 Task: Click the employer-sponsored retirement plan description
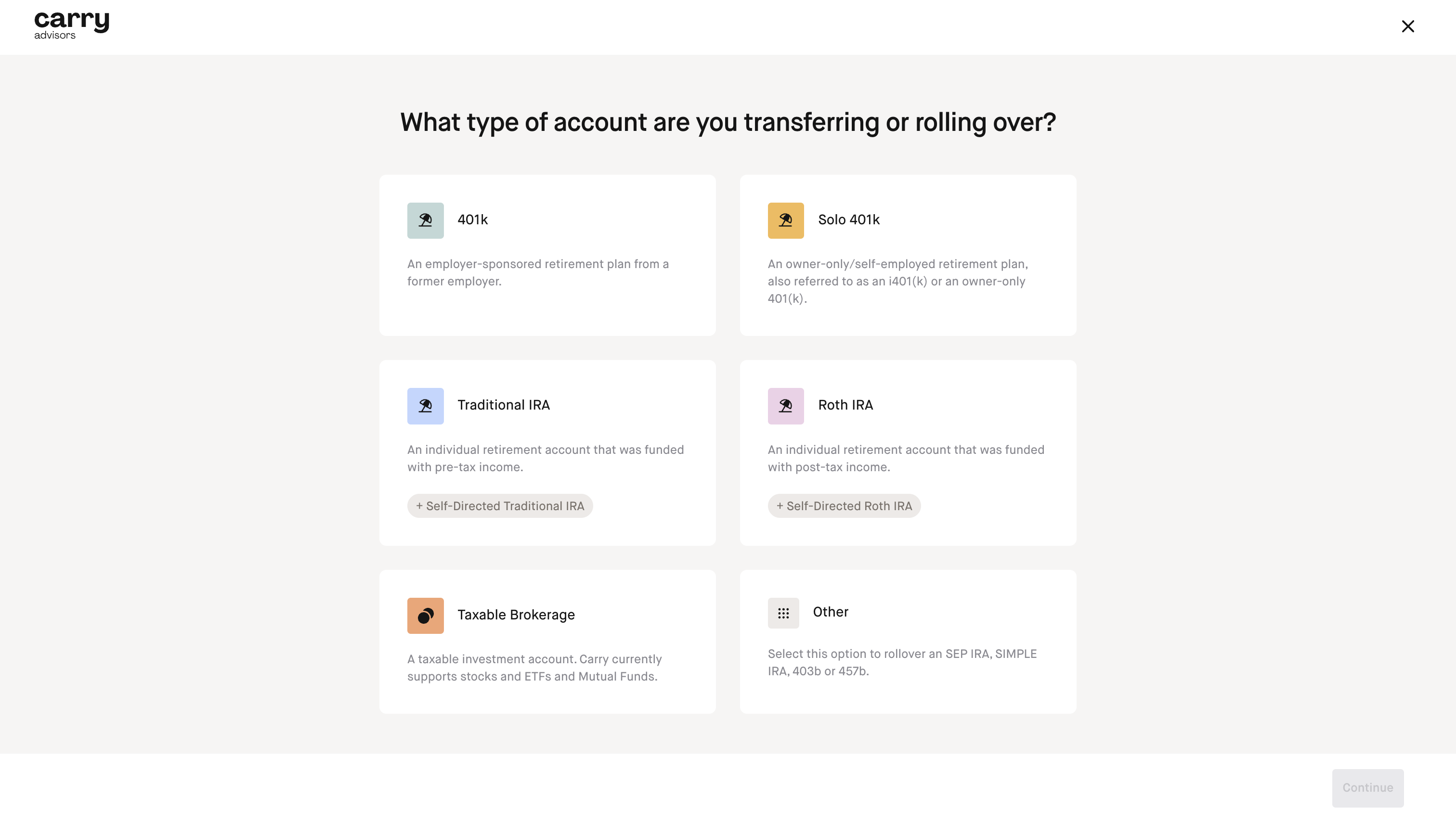tap(537, 272)
